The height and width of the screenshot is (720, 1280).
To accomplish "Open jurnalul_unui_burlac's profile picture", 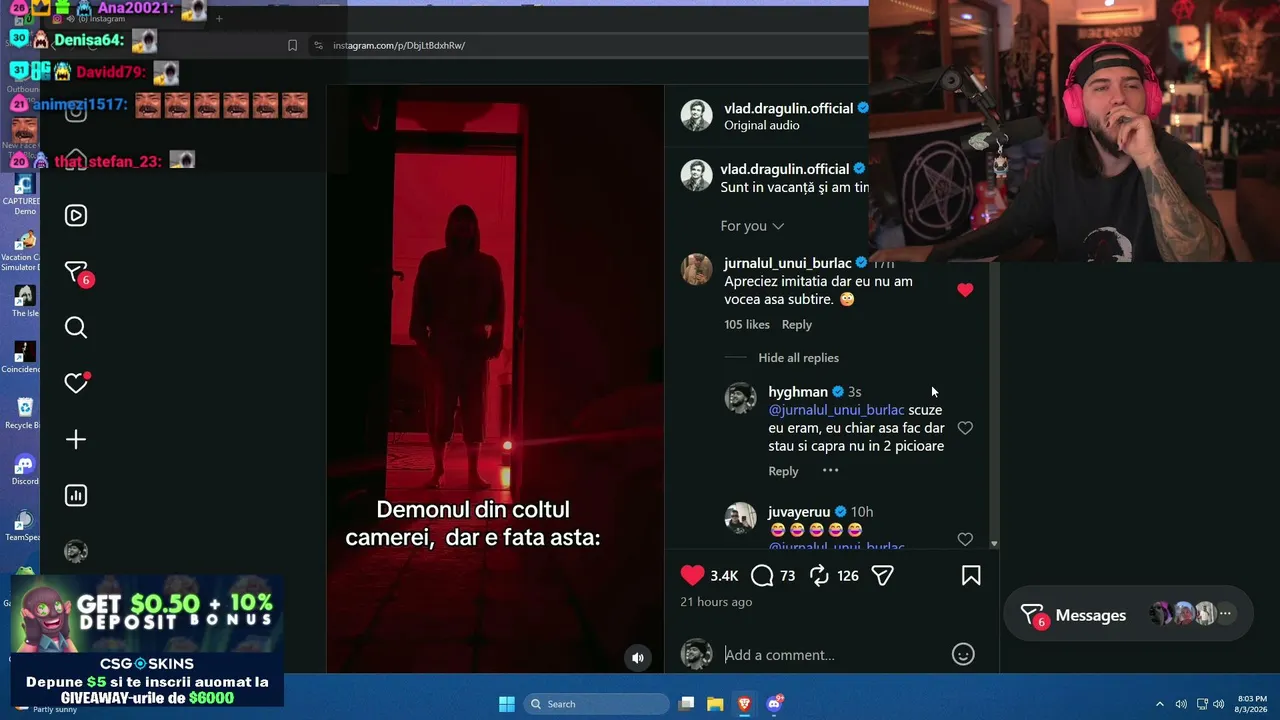I will [x=696, y=270].
